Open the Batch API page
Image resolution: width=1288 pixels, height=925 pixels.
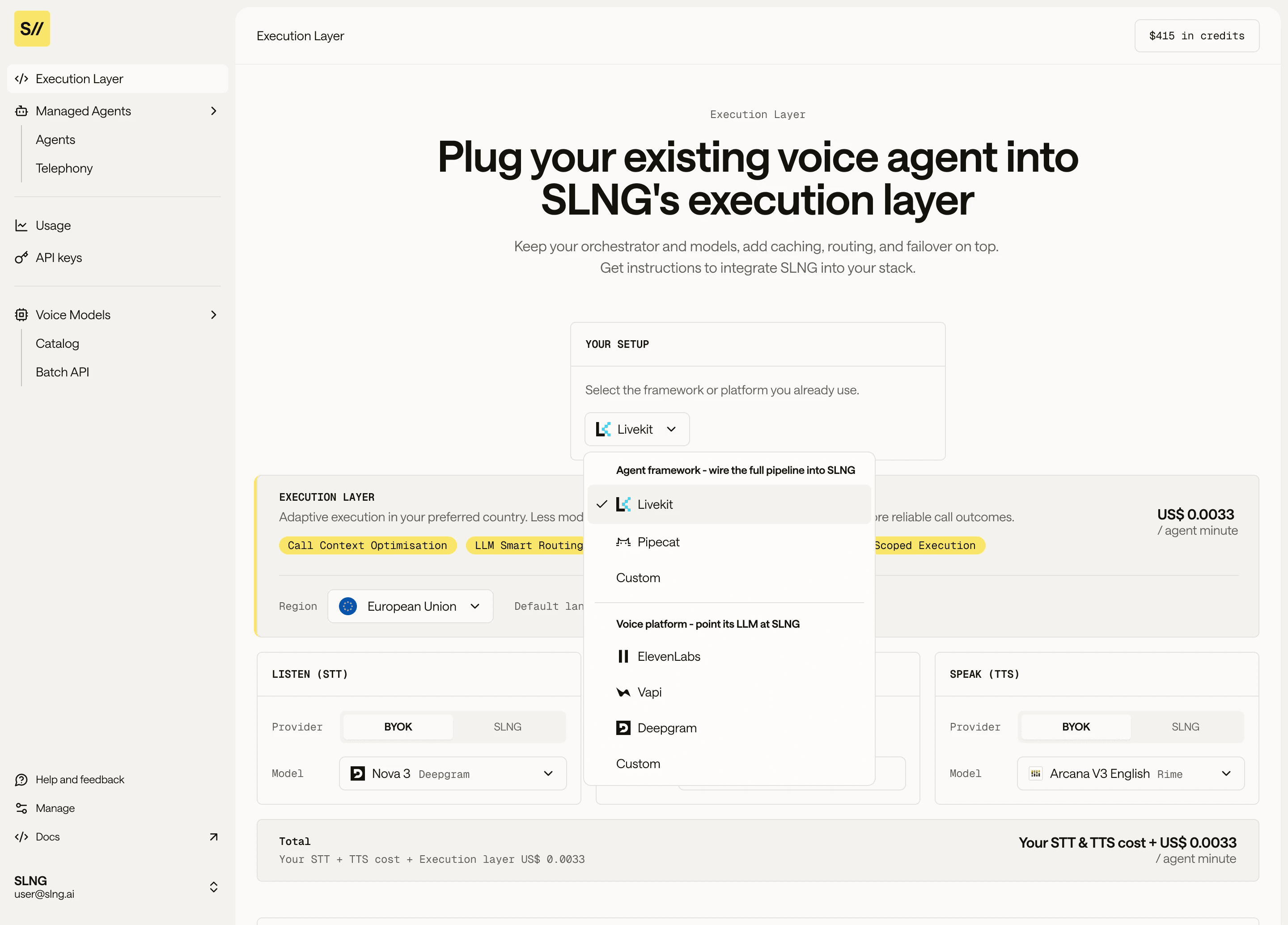pyautogui.click(x=63, y=372)
